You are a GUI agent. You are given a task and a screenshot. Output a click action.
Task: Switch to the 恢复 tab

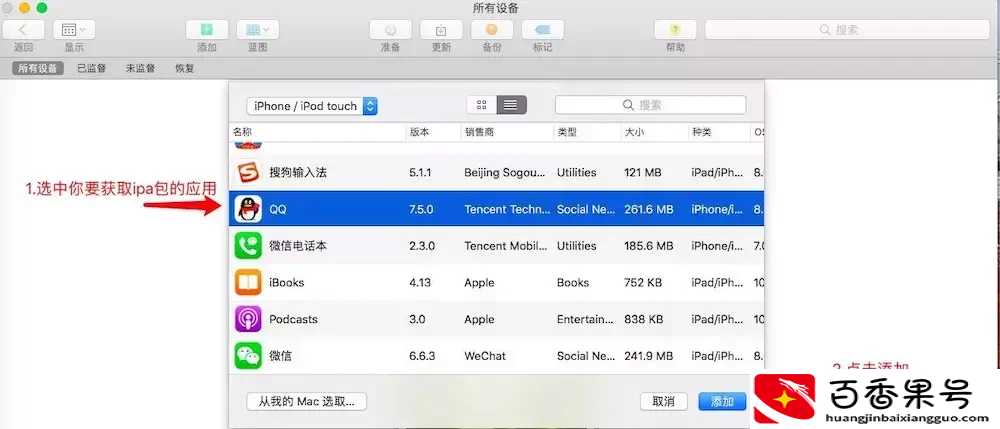tap(185, 68)
